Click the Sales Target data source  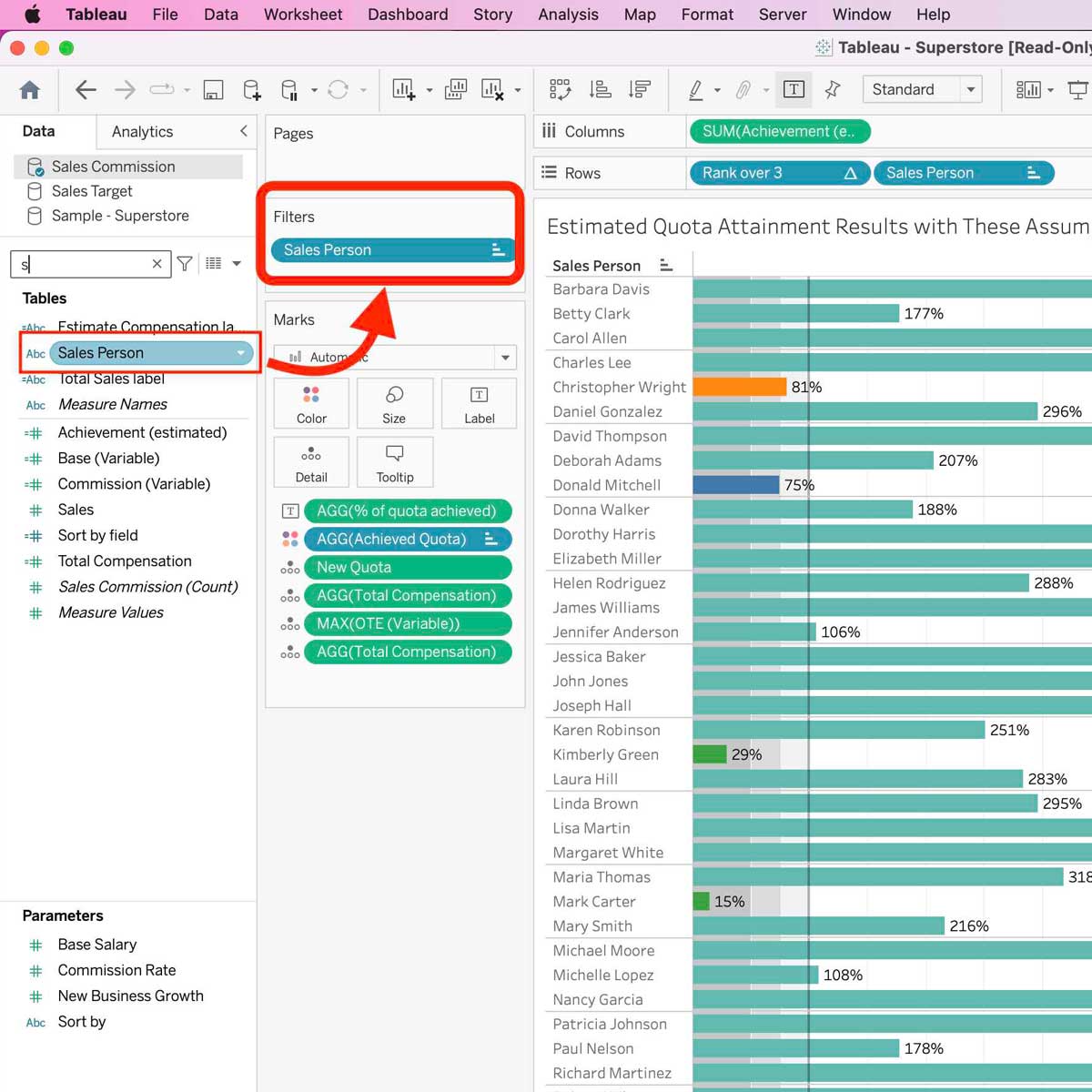pyautogui.click(x=91, y=191)
